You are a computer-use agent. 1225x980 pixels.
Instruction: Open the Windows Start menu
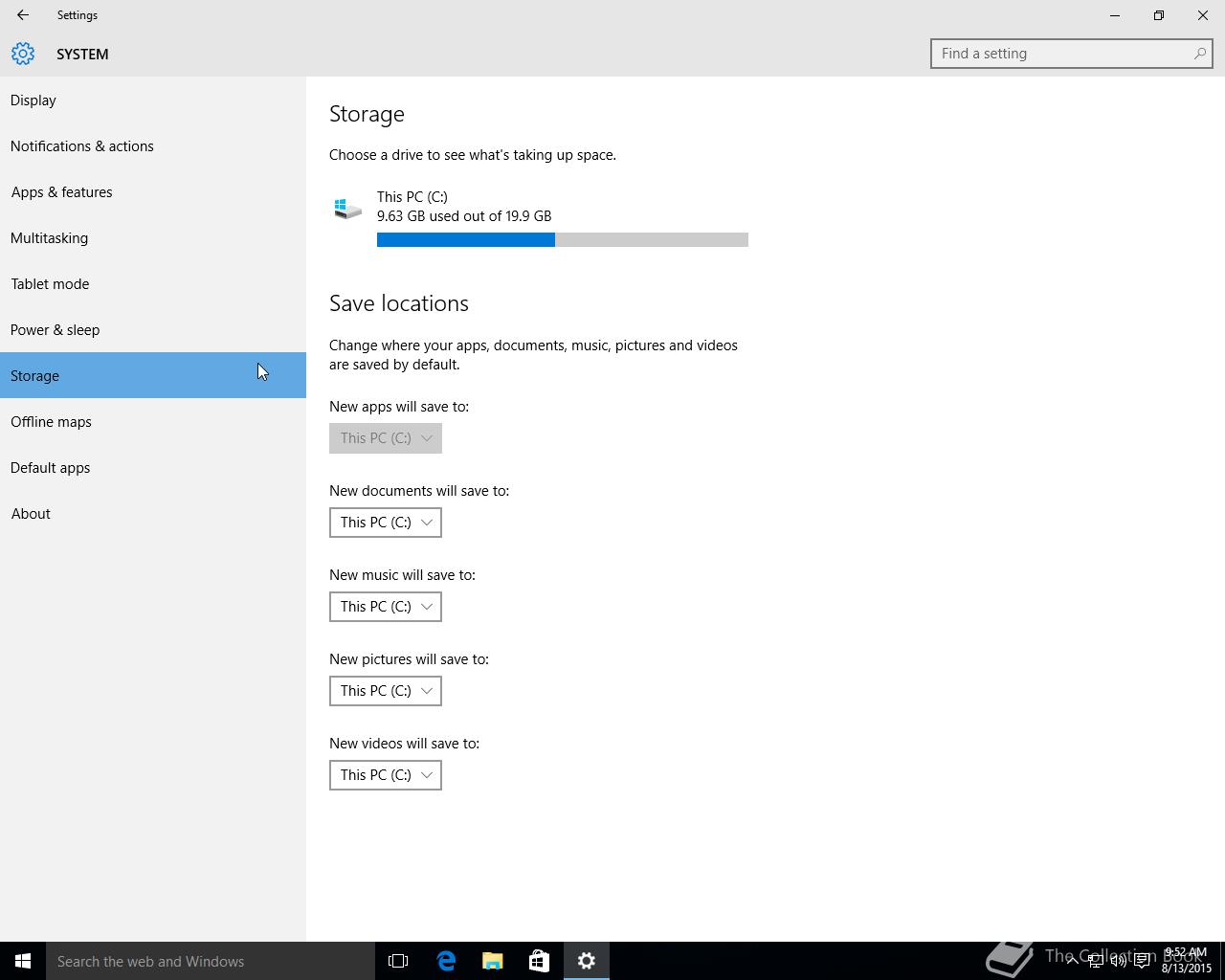pos(23,961)
